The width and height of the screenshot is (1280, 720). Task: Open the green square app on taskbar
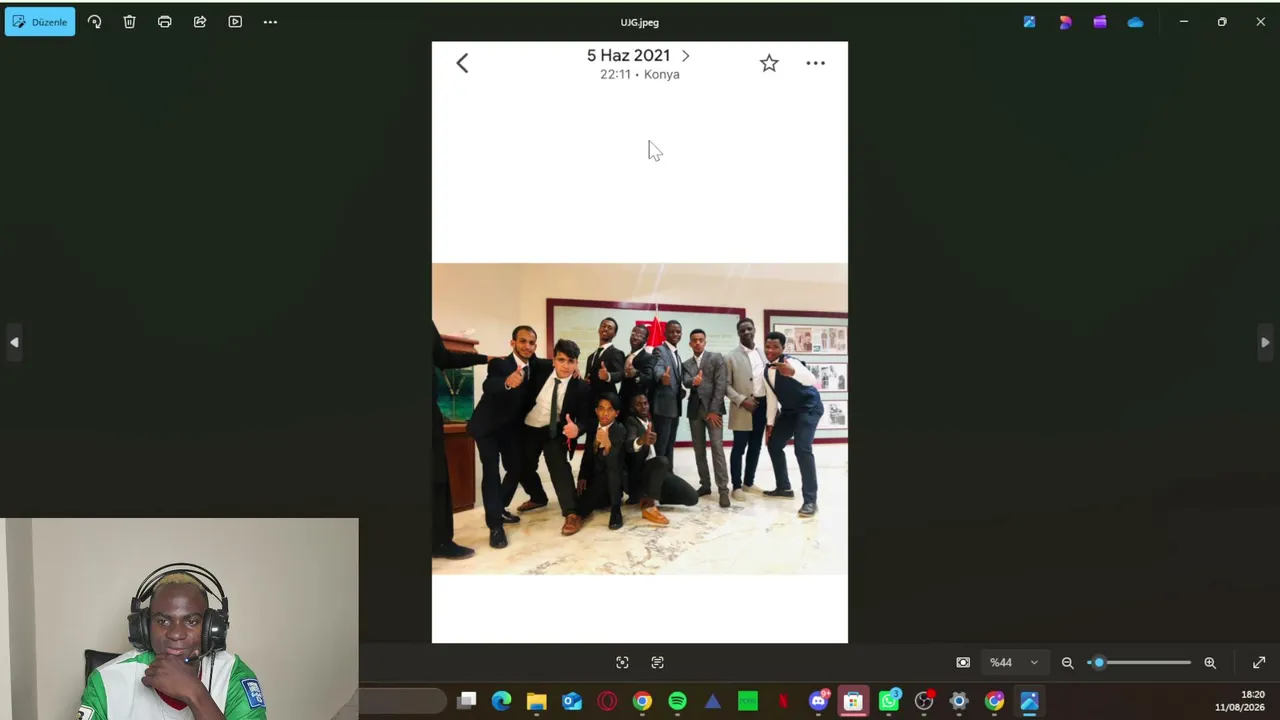748,701
